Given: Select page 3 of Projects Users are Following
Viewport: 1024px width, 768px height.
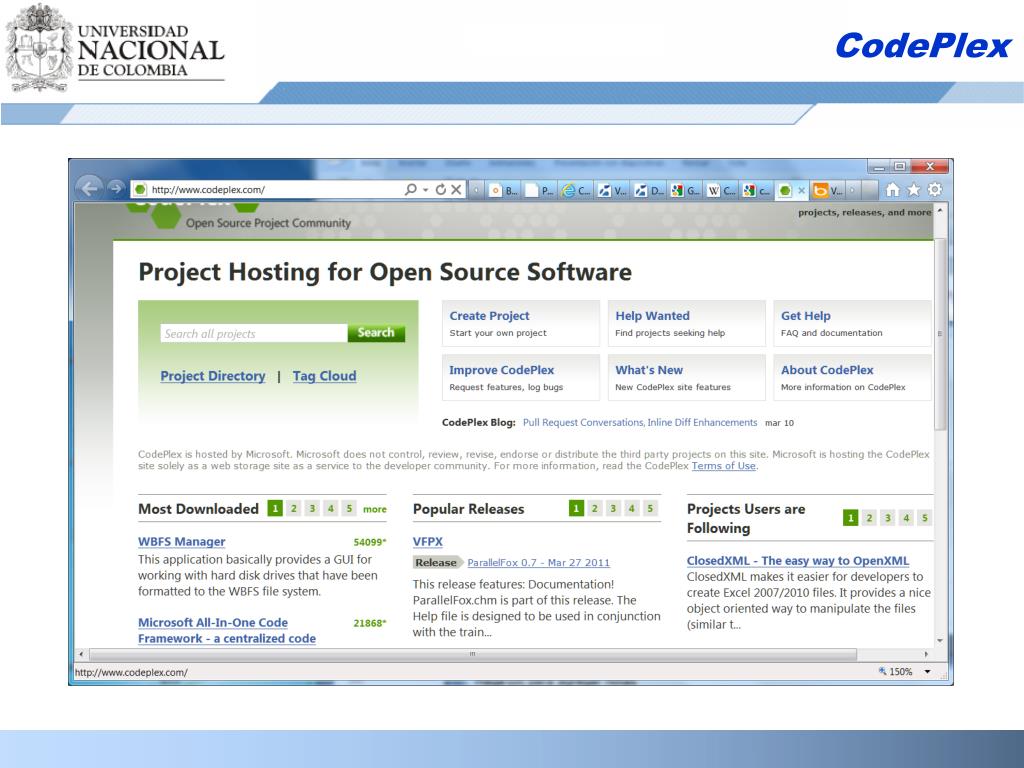Looking at the screenshot, I should point(888,518).
